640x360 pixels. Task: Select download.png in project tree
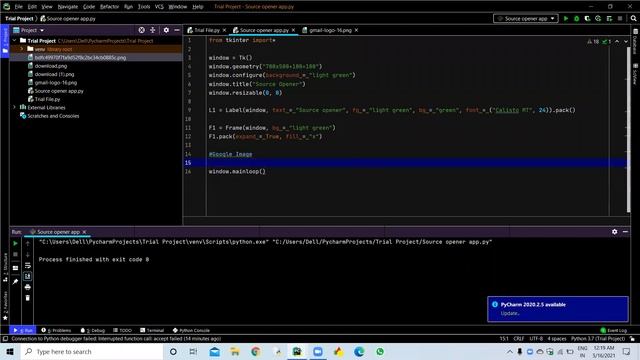pyautogui.click(x=51, y=66)
